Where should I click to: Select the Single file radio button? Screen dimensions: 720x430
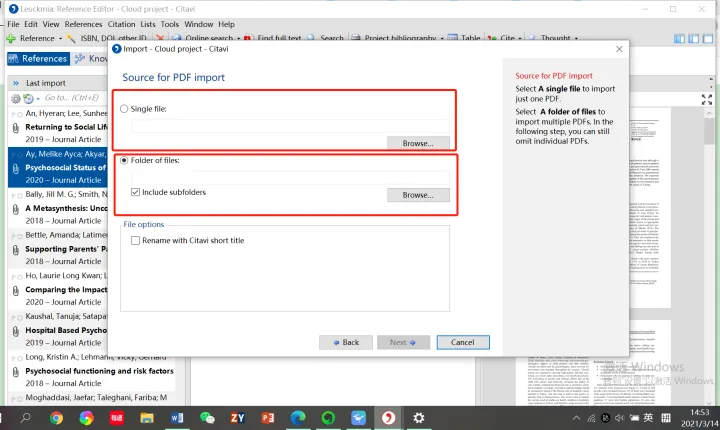pyautogui.click(x=125, y=108)
